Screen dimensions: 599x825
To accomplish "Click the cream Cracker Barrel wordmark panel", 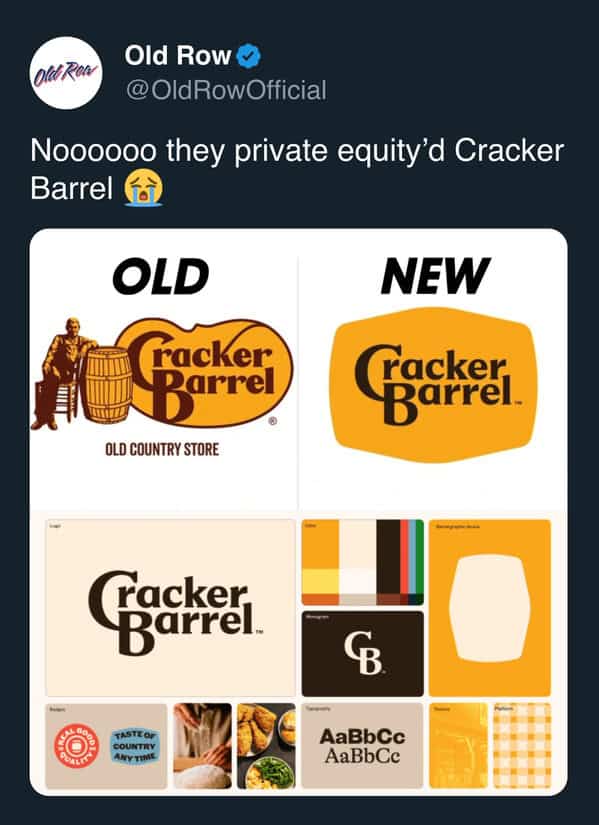I will 170,608.
